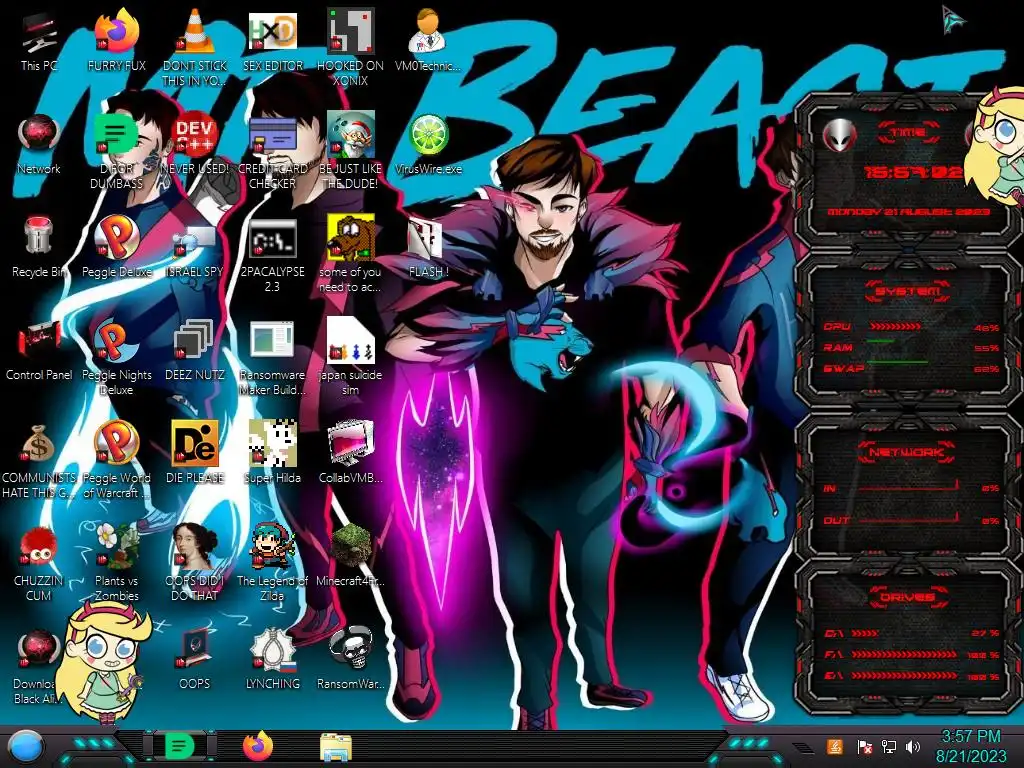Click the SWAP usage row in widget

coord(912,369)
